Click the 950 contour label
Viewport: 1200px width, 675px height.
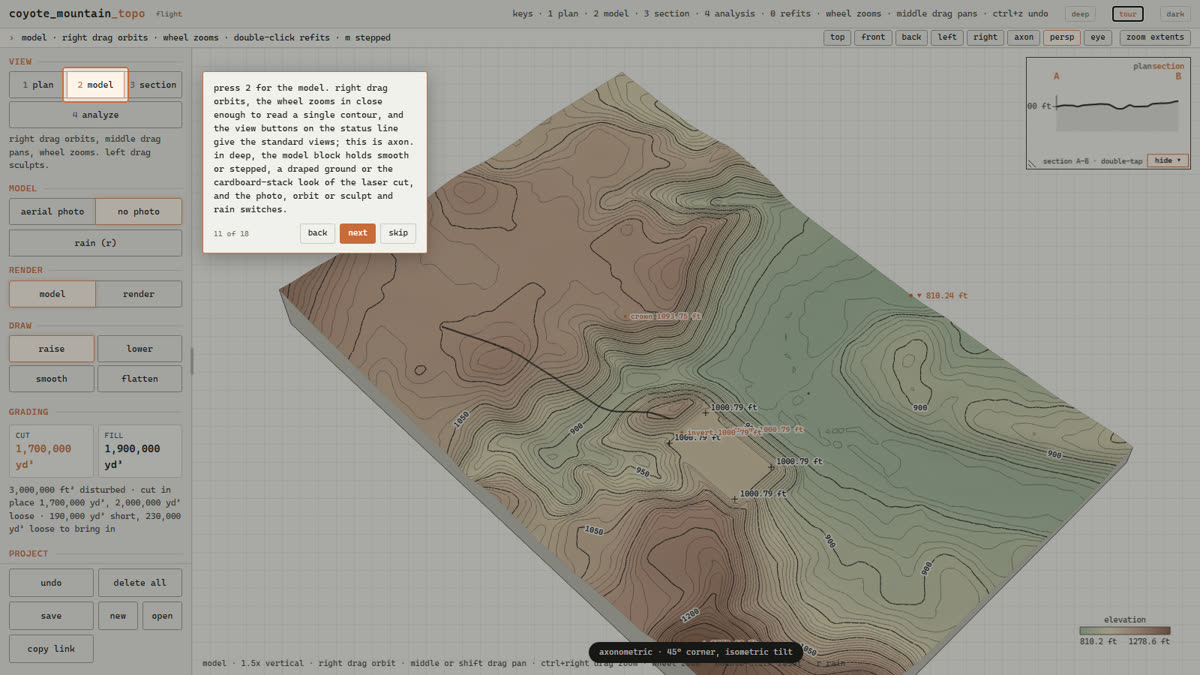click(x=642, y=473)
